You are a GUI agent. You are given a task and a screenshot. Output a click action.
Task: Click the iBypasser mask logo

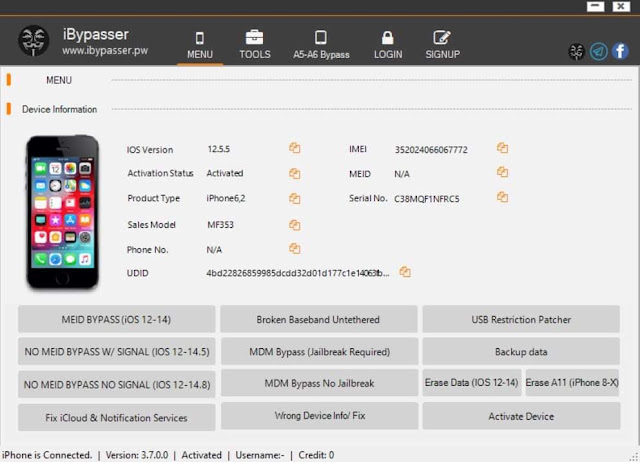[33, 40]
